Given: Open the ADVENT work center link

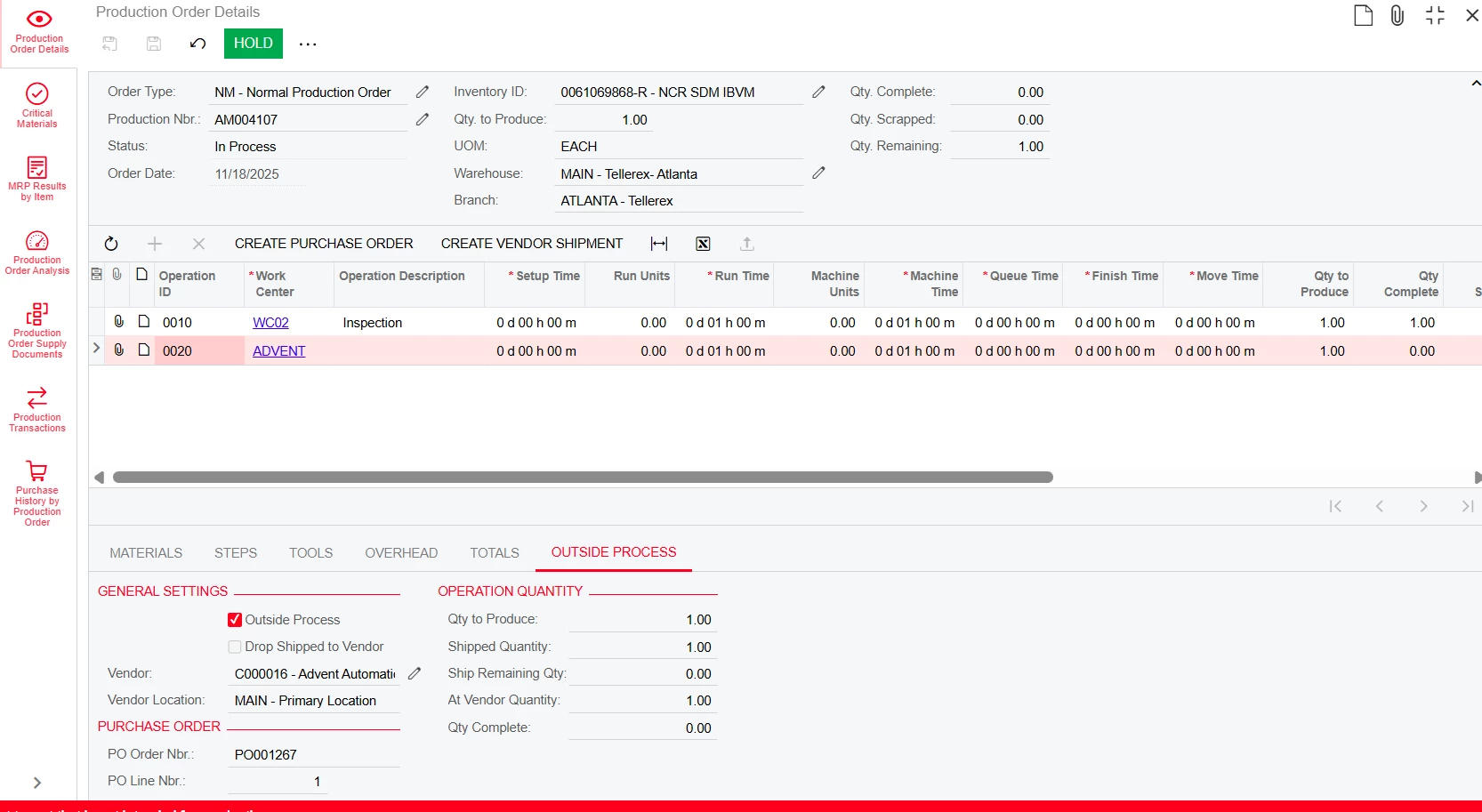Looking at the screenshot, I should [278, 351].
